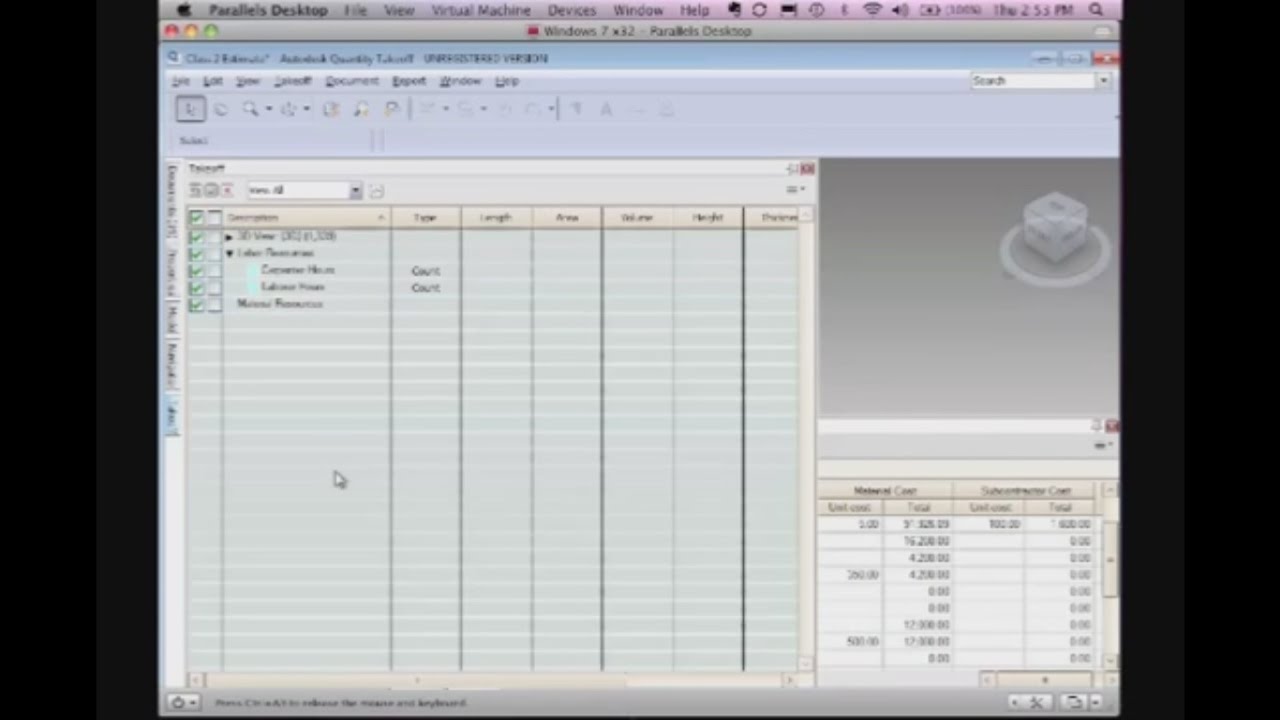Toggle the header green checkbox
The image size is (1280, 720).
click(197, 217)
